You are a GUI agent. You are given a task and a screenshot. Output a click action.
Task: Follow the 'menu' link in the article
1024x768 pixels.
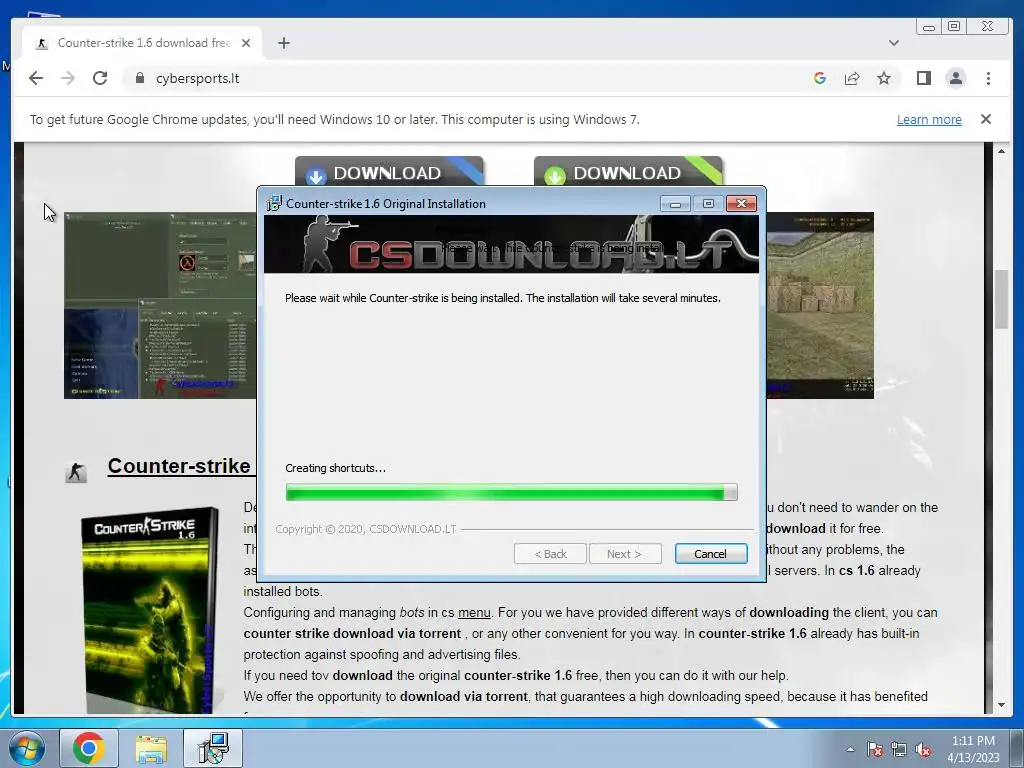[474, 613]
